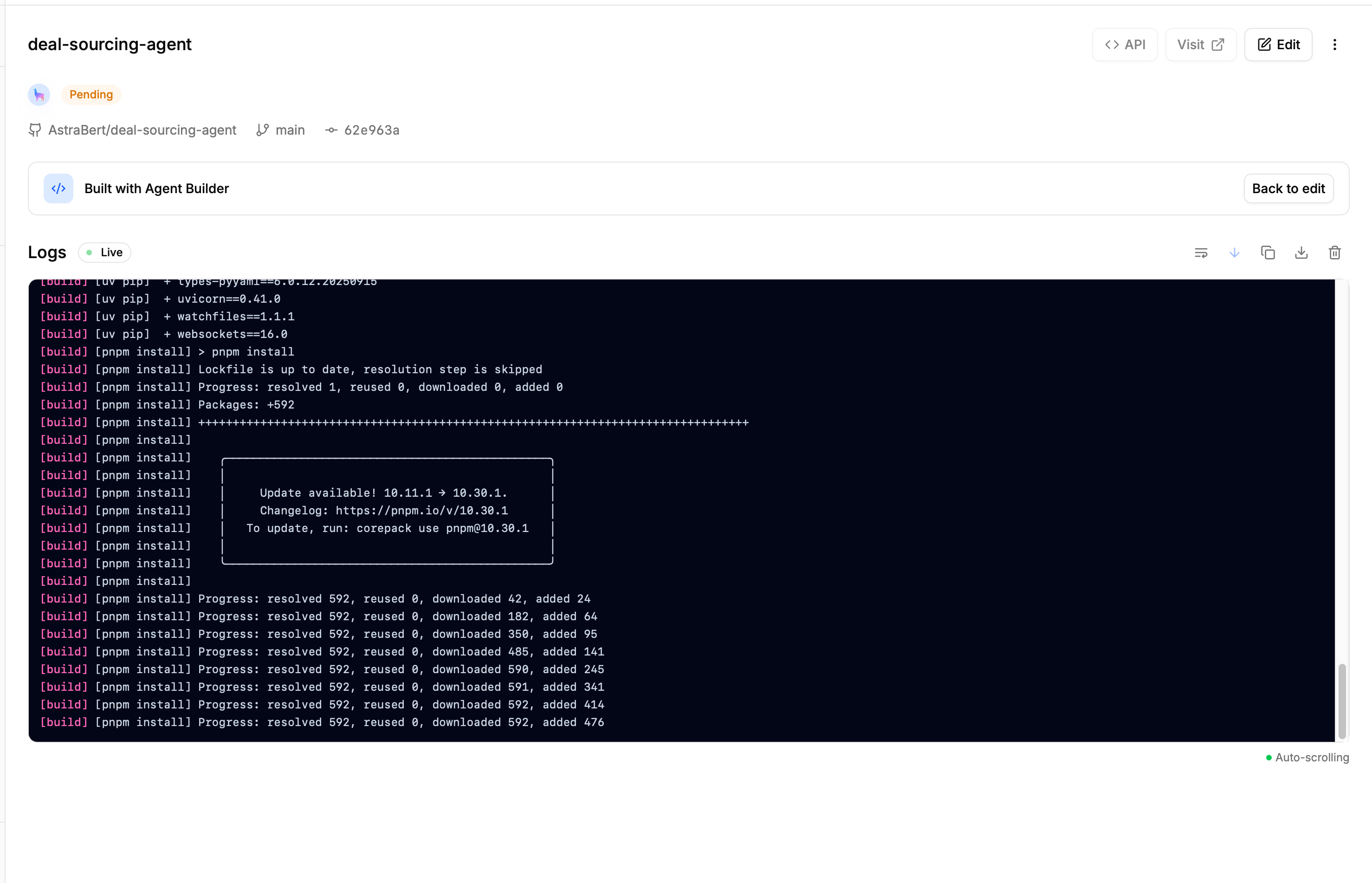This screenshot has height=883, width=1372.
Task: Open the three-dot more options menu
Action: [1335, 45]
